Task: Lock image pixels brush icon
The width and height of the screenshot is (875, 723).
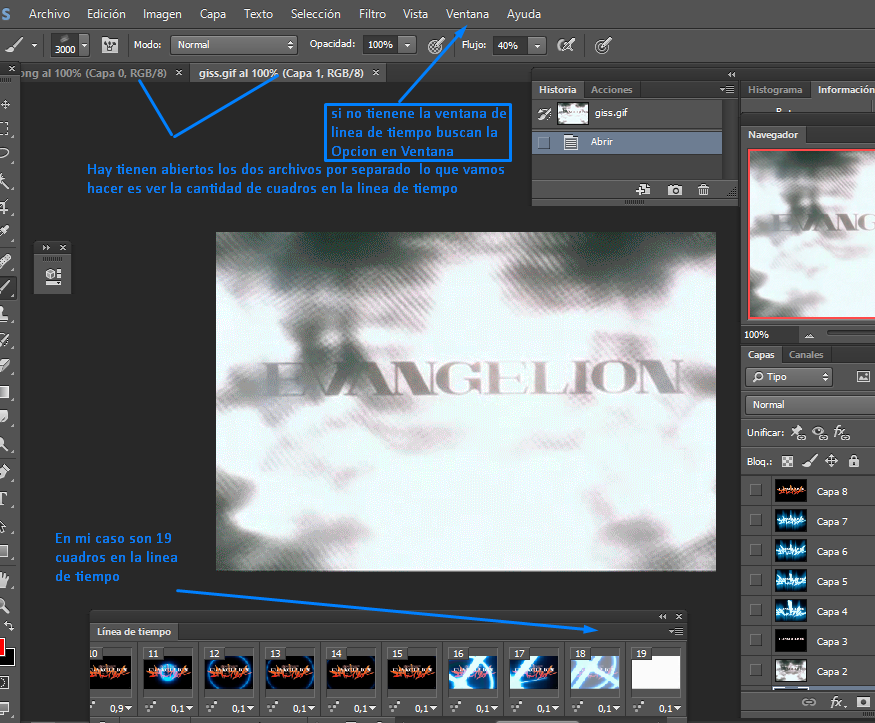Action: pos(809,461)
